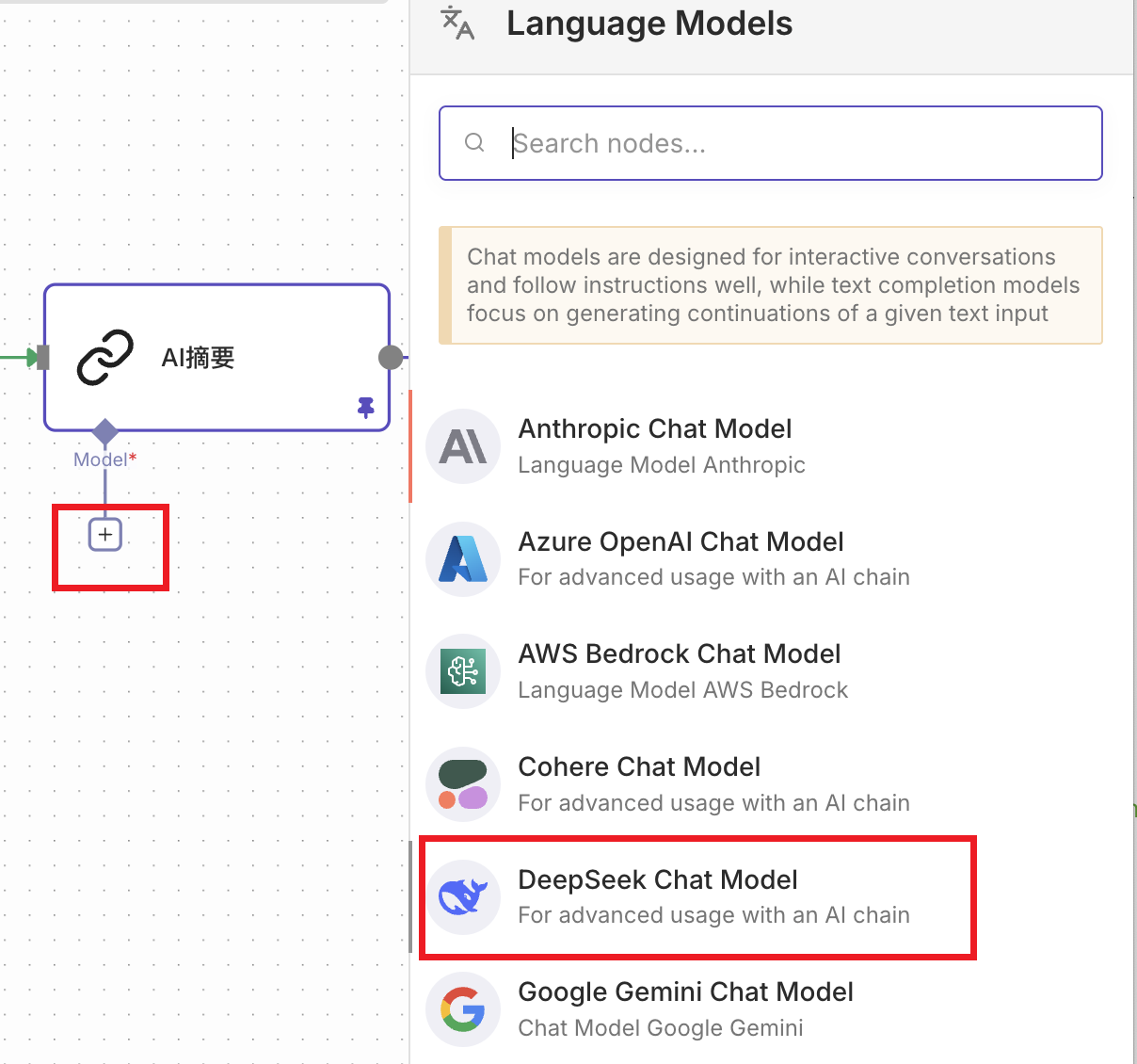Image resolution: width=1137 pixels, height=1064 pixels.
Task: Click the Anthropic logo icon
Action: click(463, 446)
